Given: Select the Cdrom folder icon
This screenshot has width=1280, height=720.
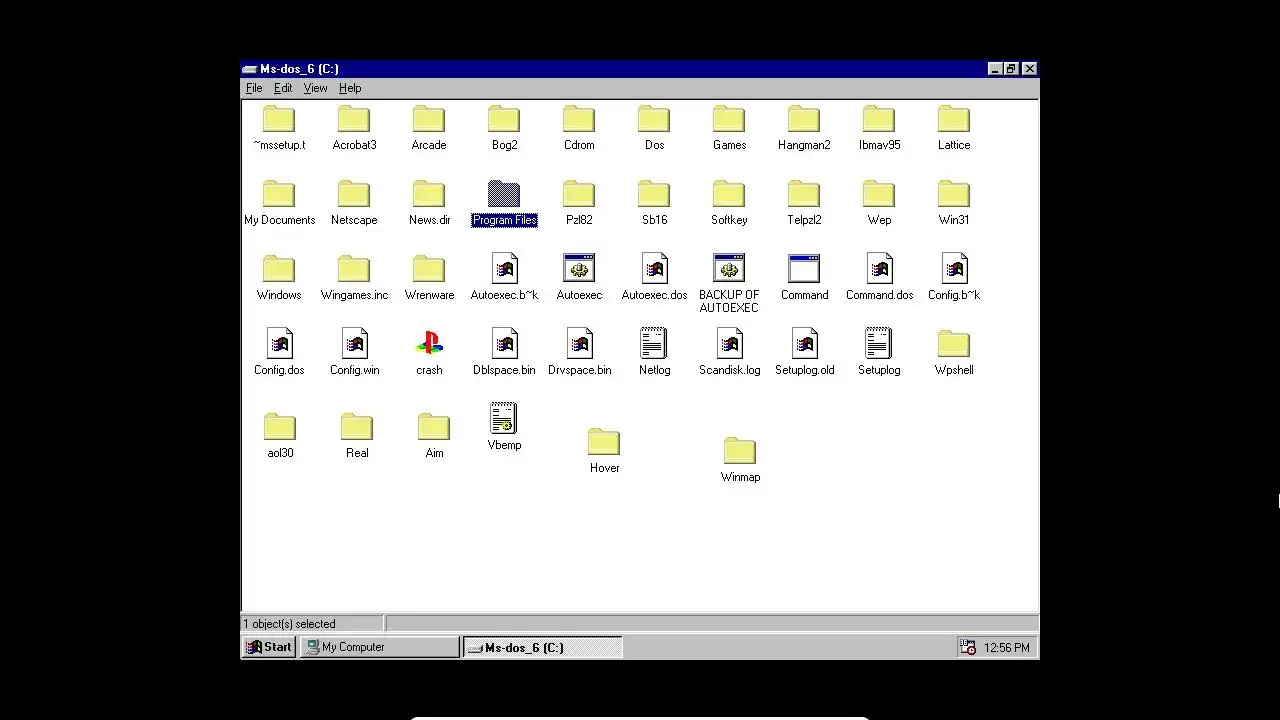Looking at the screenshot, I should pyautogui.click(x=579, y=119).
